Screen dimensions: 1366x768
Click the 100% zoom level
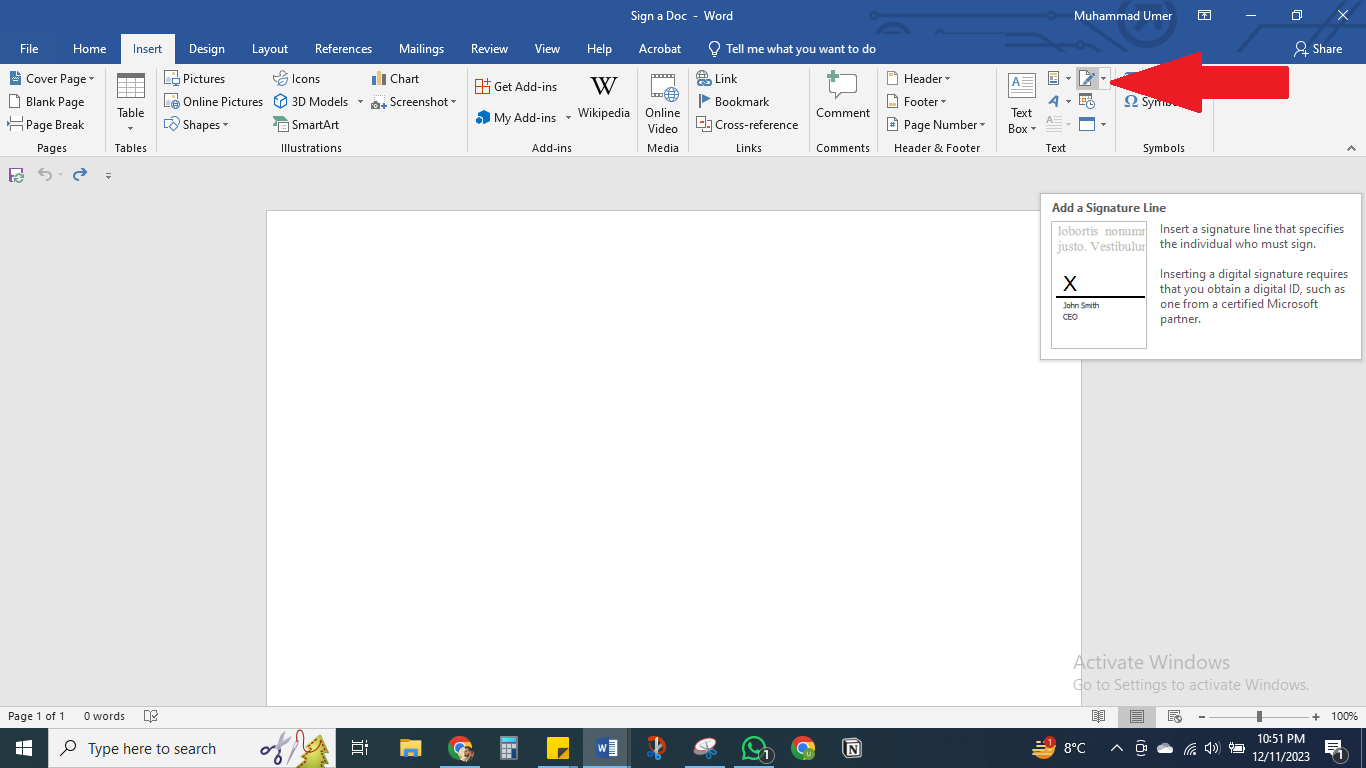pyautogui.click(x=1344, y=716)
